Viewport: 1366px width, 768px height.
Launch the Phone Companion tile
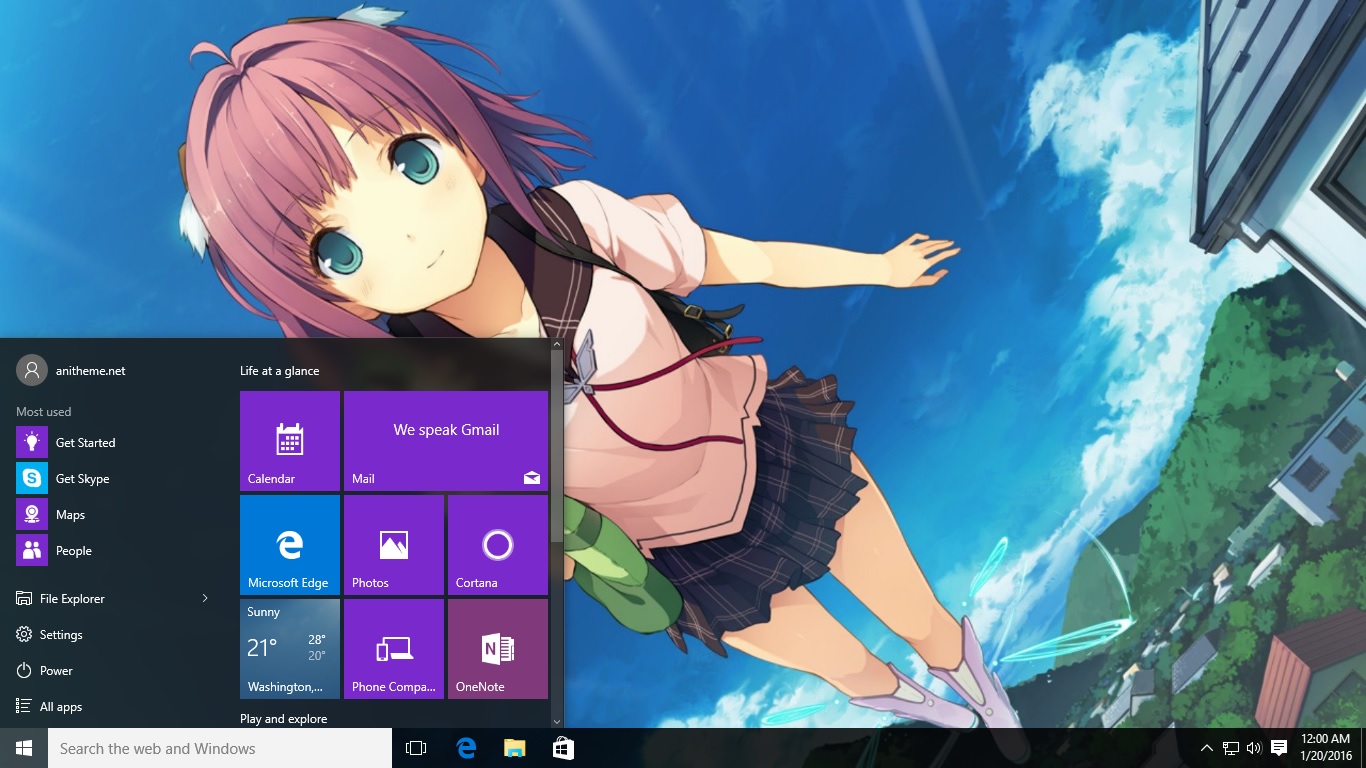pyautogui.click(x=394, y=649)
